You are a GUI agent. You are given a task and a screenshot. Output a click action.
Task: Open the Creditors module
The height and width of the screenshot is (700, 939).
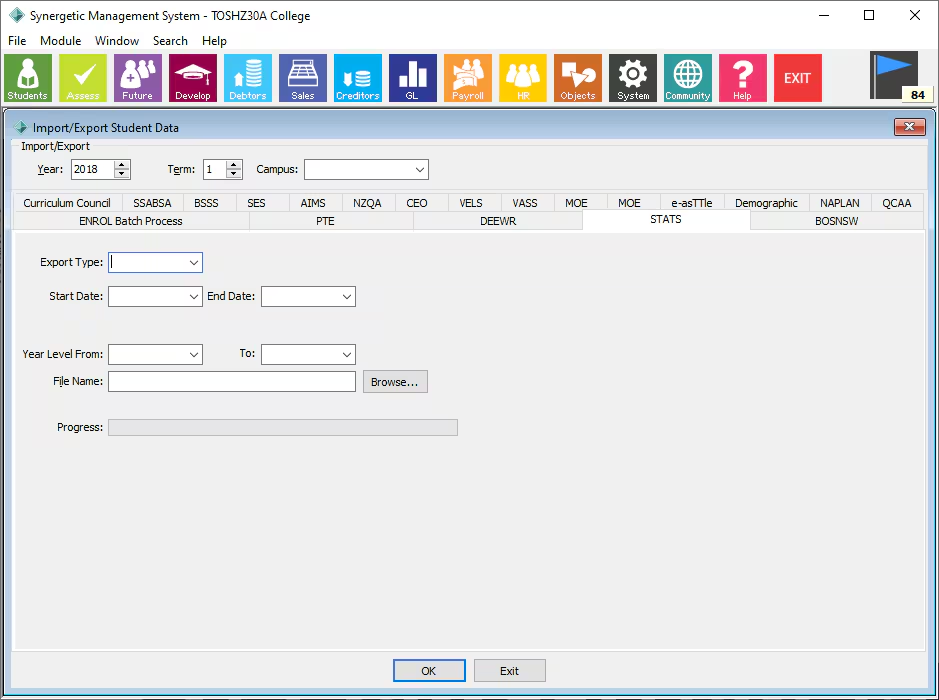358,78
